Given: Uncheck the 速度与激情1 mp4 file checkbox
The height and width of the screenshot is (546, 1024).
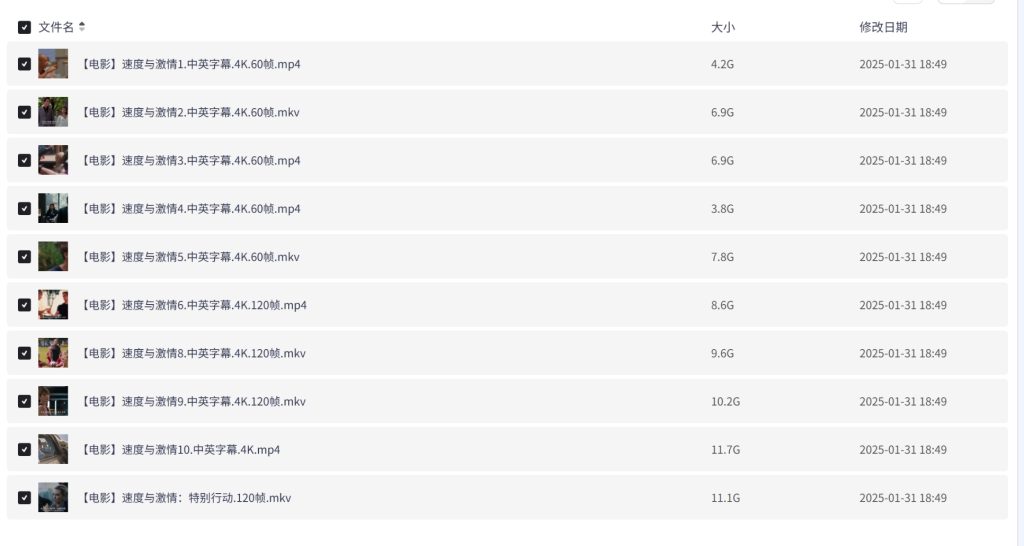Looking at the screenshot, I should pyautogui.click(x=24, y=64).
